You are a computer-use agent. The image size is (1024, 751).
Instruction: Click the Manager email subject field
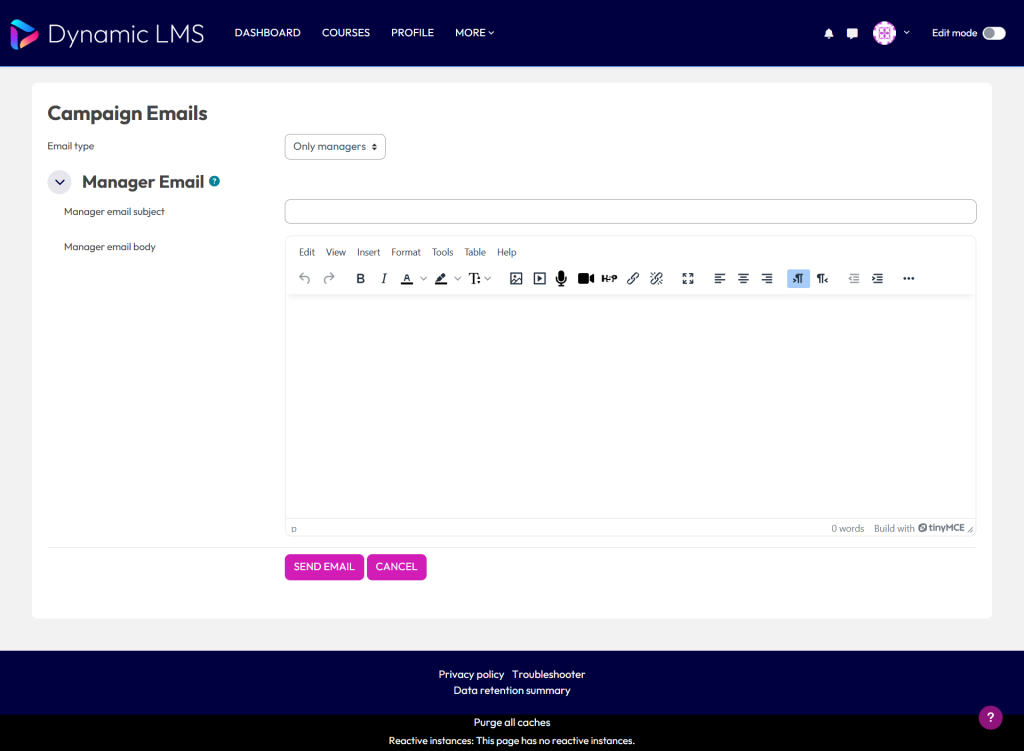point(630,212)
